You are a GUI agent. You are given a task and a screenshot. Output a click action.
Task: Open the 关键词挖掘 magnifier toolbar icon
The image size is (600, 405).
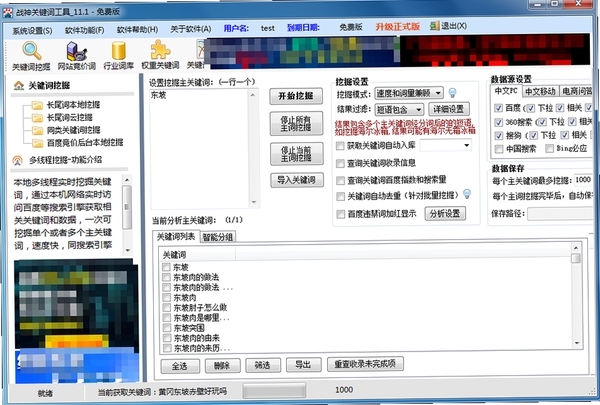31,51
